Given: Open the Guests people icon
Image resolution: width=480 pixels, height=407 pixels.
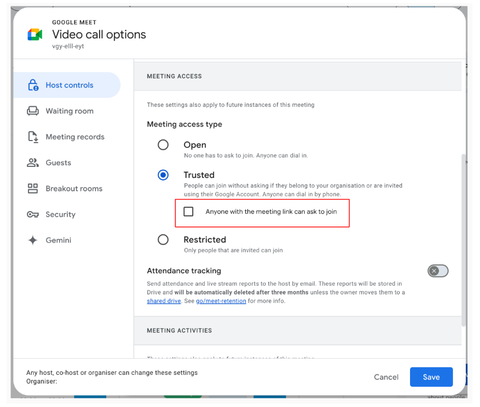Looking at the screenshot, I should 33,163.
